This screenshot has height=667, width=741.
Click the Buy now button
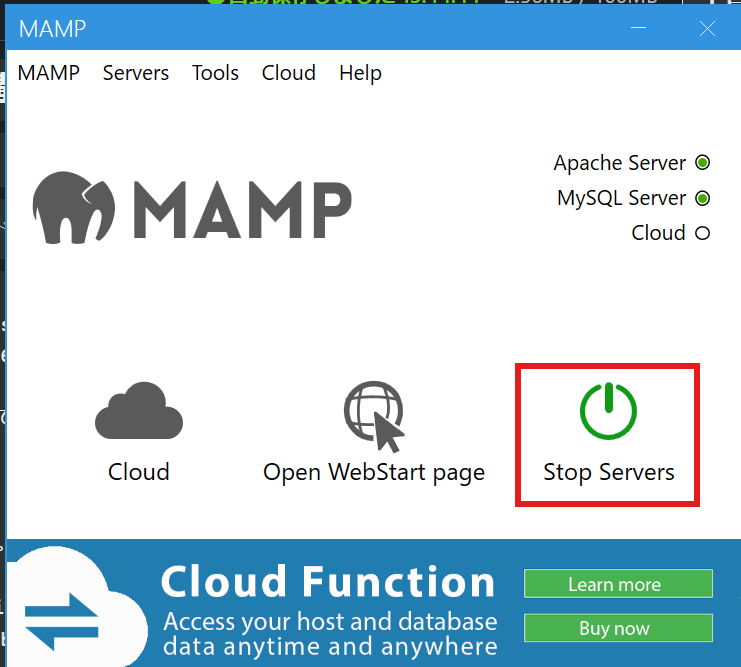(x=618, y=628)
